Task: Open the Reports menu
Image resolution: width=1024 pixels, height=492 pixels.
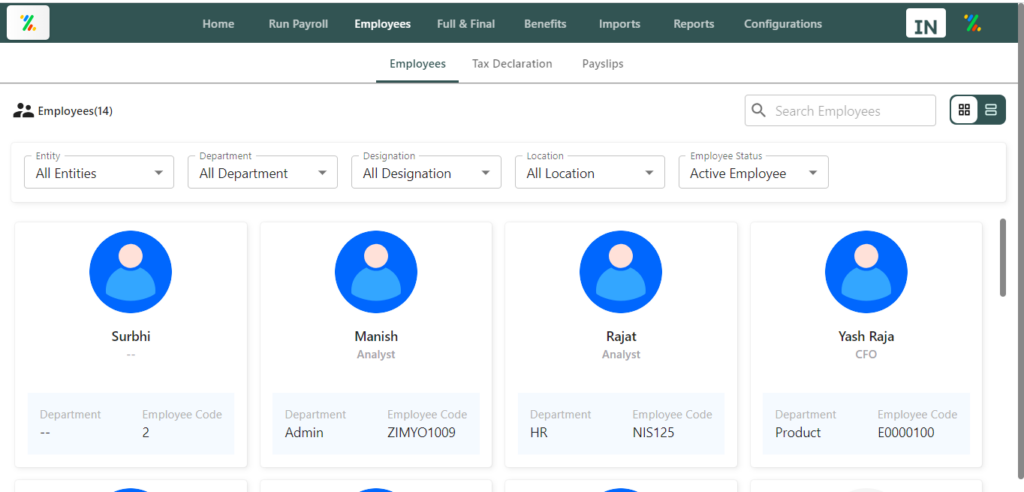Action: 694,24
